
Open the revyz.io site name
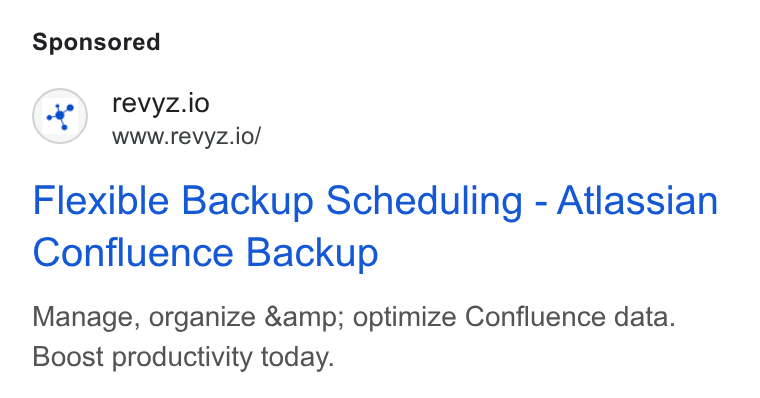pos(160,103)
